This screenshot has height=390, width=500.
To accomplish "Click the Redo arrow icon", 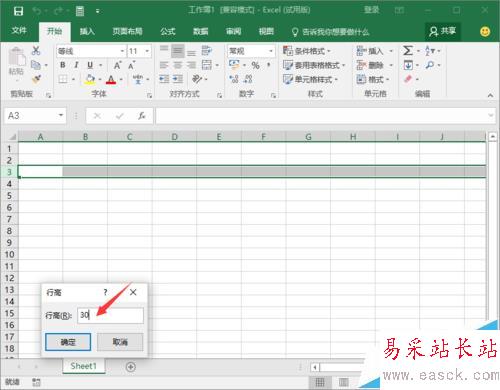I will point(58,11).
